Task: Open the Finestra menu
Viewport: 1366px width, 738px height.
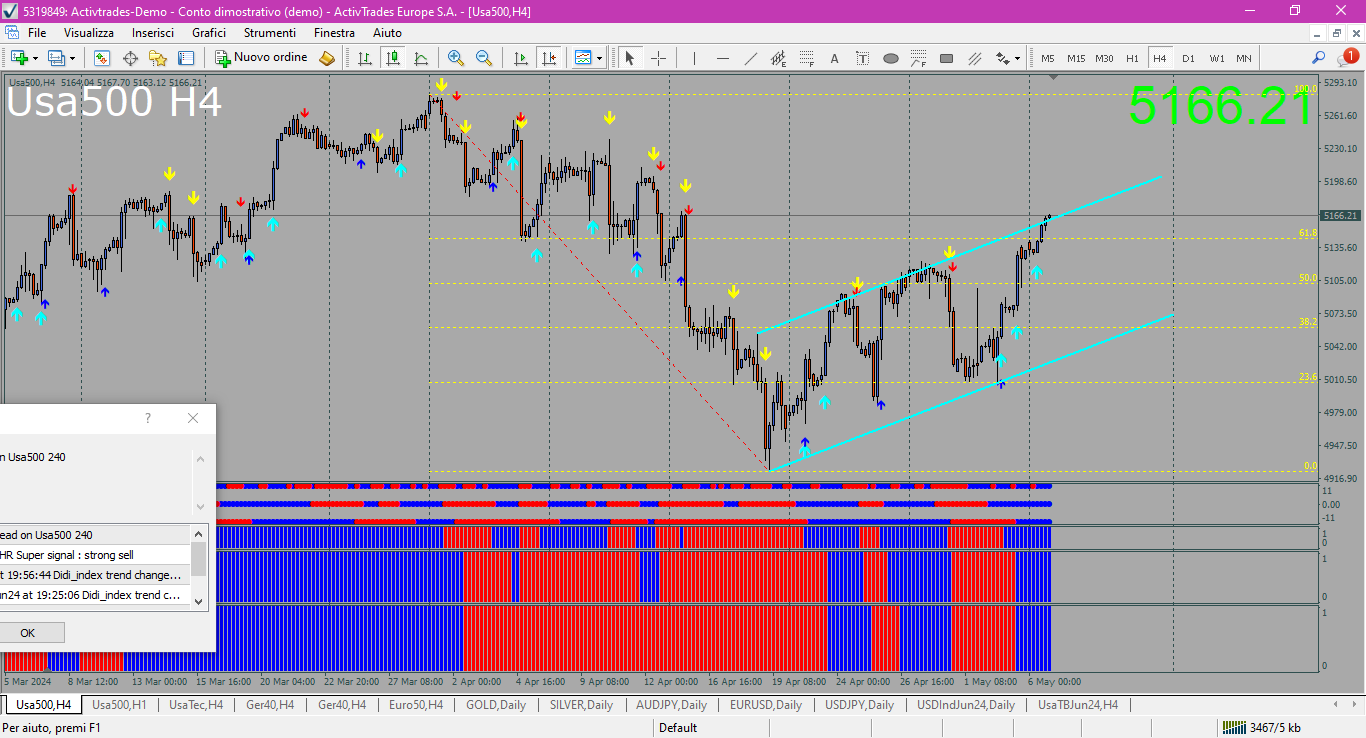Action: [334, 33]
